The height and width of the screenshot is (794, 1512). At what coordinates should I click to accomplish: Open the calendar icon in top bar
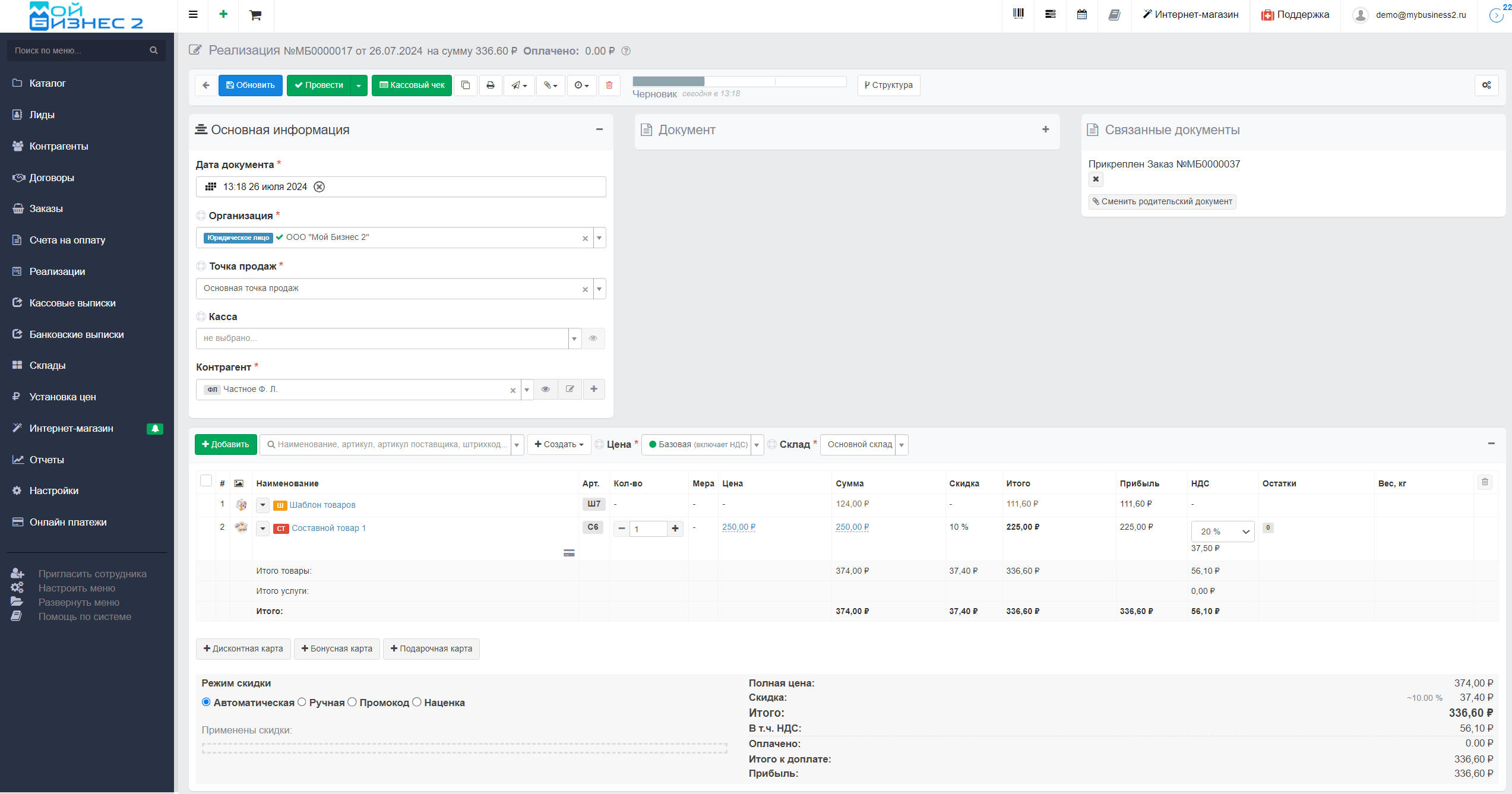click(1082, 14)
